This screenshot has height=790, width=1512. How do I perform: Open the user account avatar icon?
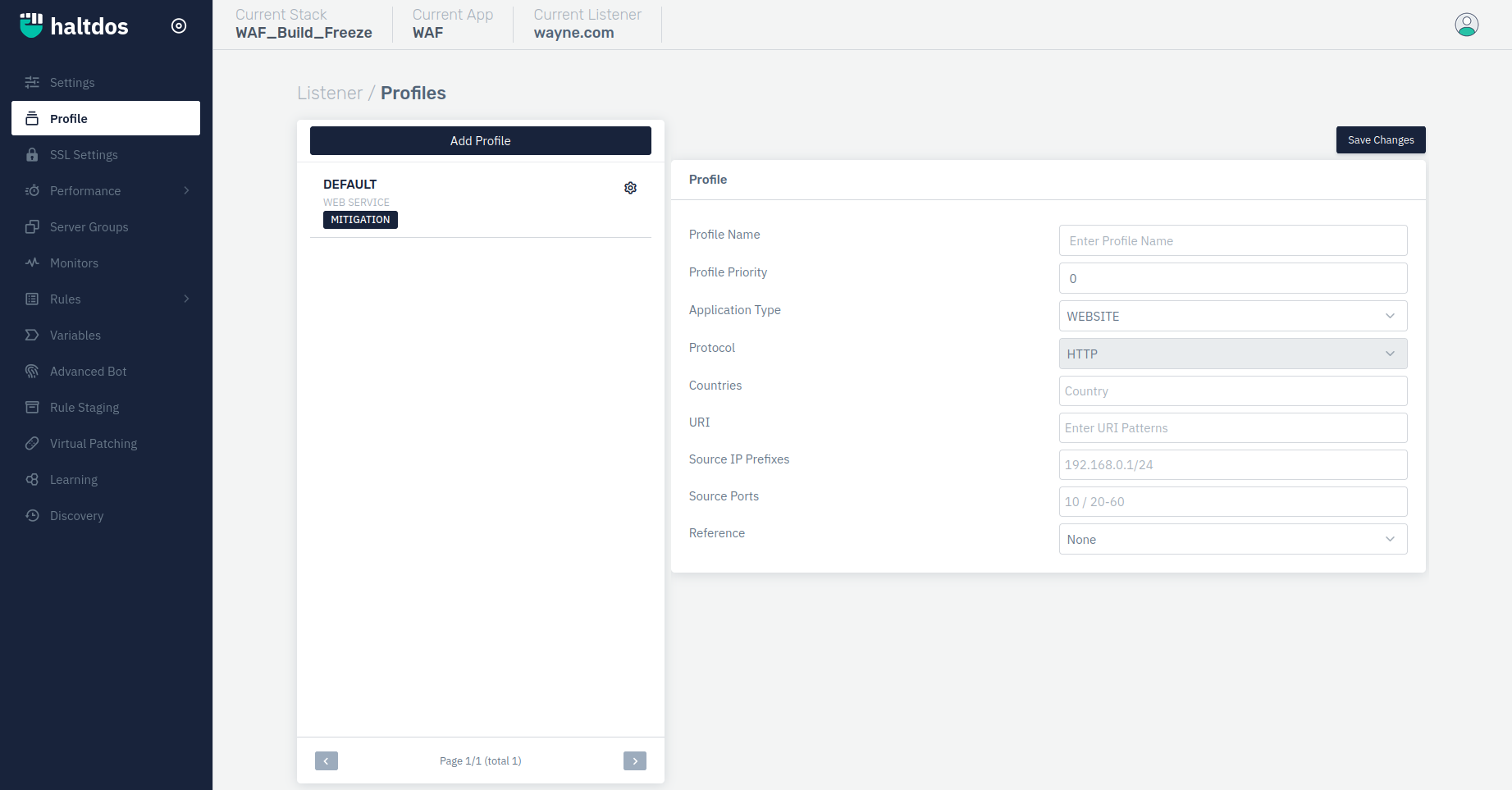click(x=1467, y=25)
